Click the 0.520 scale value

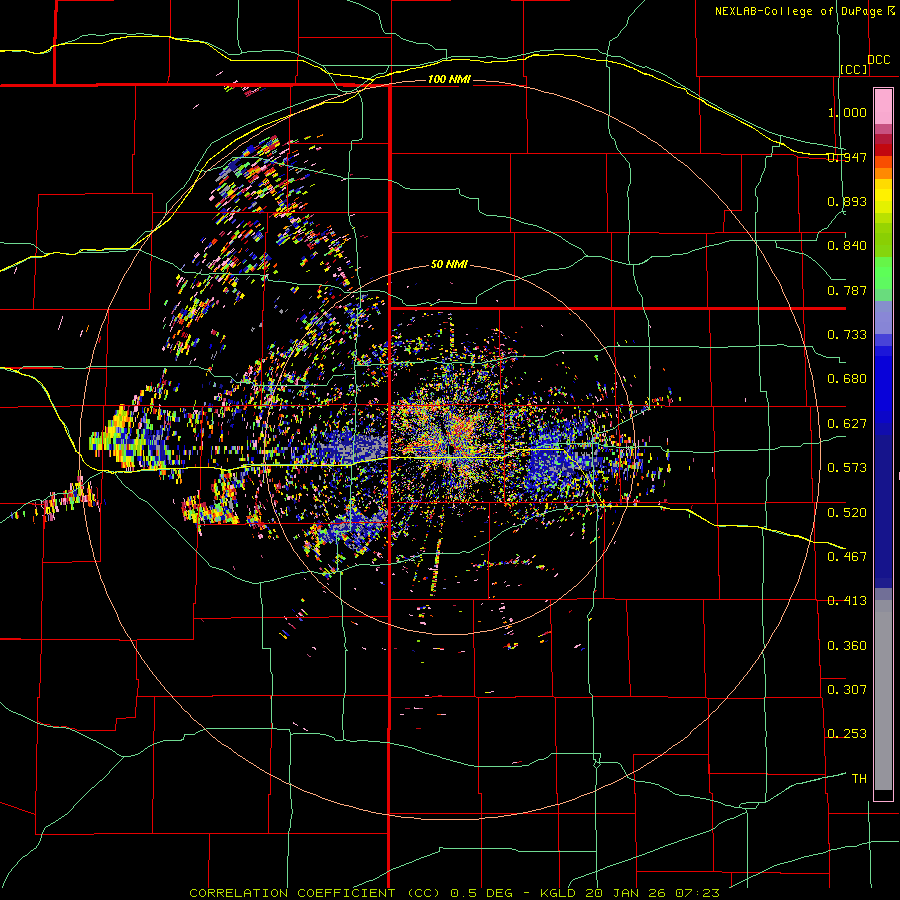(x=847, y=513)
